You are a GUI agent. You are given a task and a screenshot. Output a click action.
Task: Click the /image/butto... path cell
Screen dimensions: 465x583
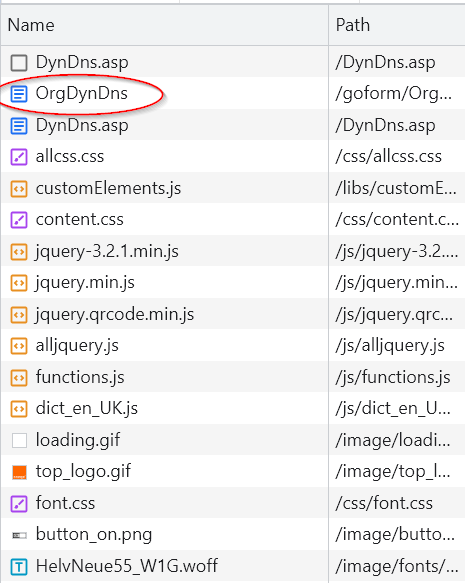tap(397, 535)
